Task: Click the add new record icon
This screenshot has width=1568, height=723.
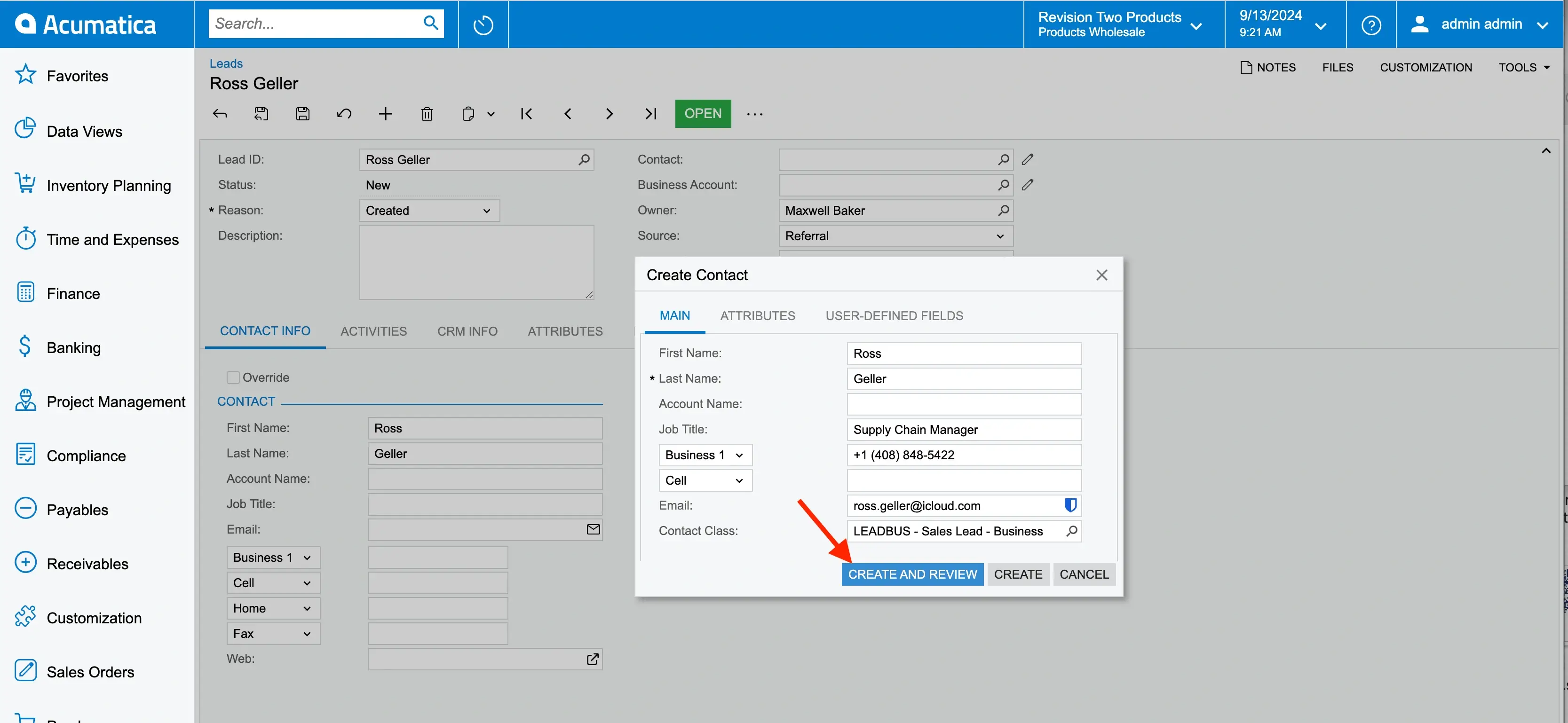Action: pos(385,113)
